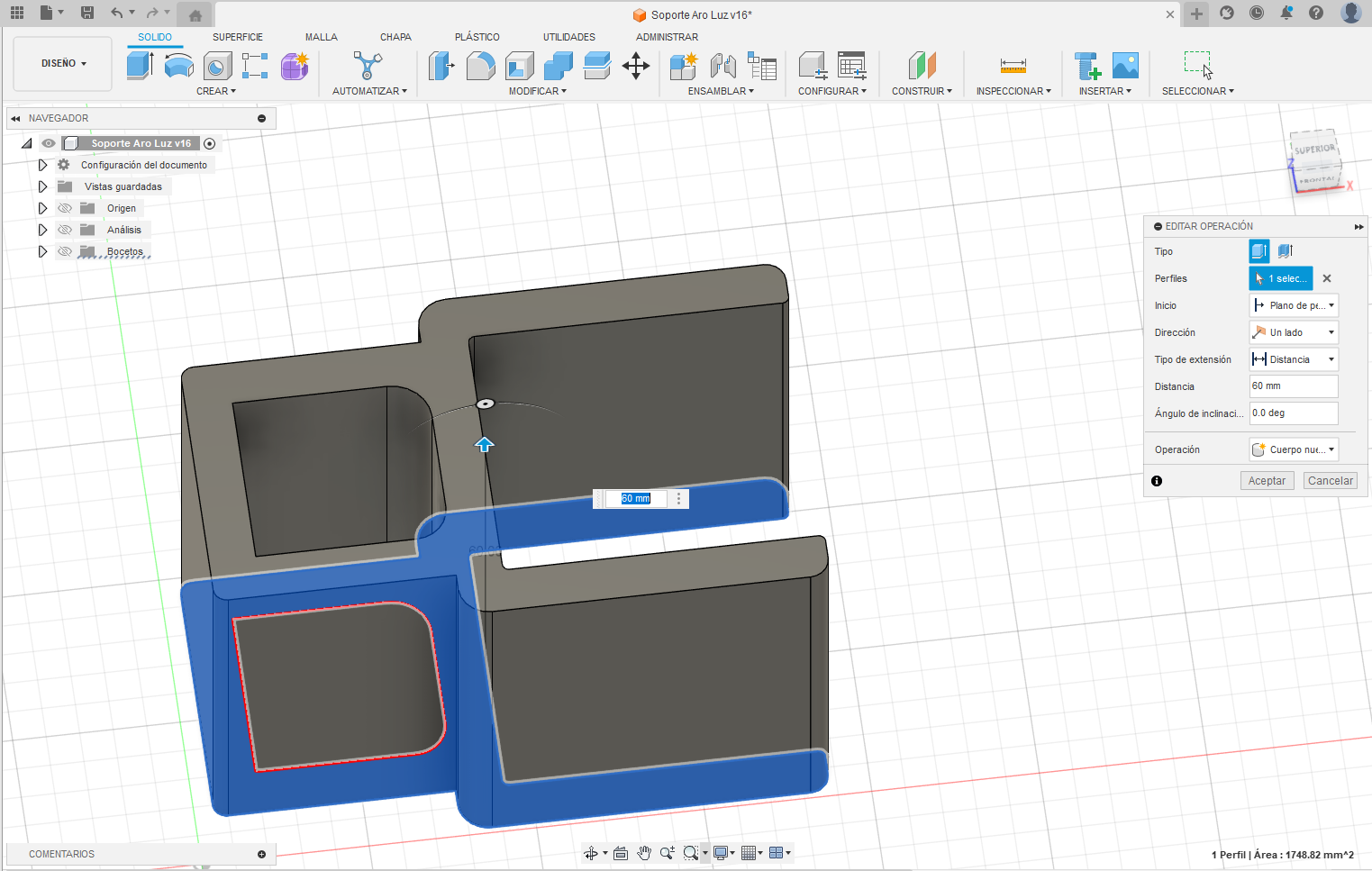The image size is (1372, 871).
Task: Expand the Origen node
Action: pyautogui.click(x=42, y=208)
